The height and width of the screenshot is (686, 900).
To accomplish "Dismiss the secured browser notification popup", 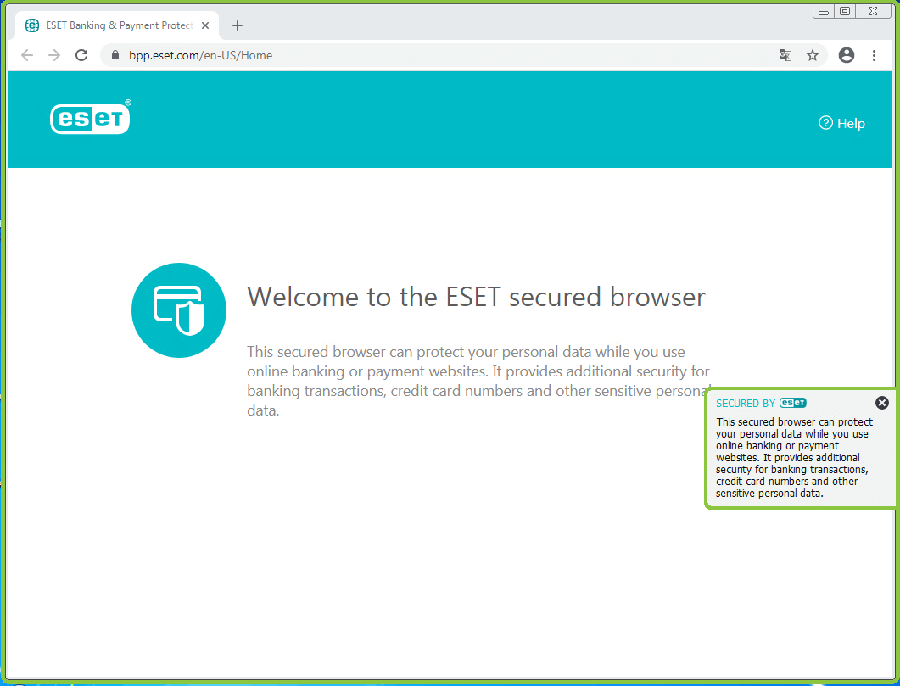I will pyautogui.click(x=881, y=402).
